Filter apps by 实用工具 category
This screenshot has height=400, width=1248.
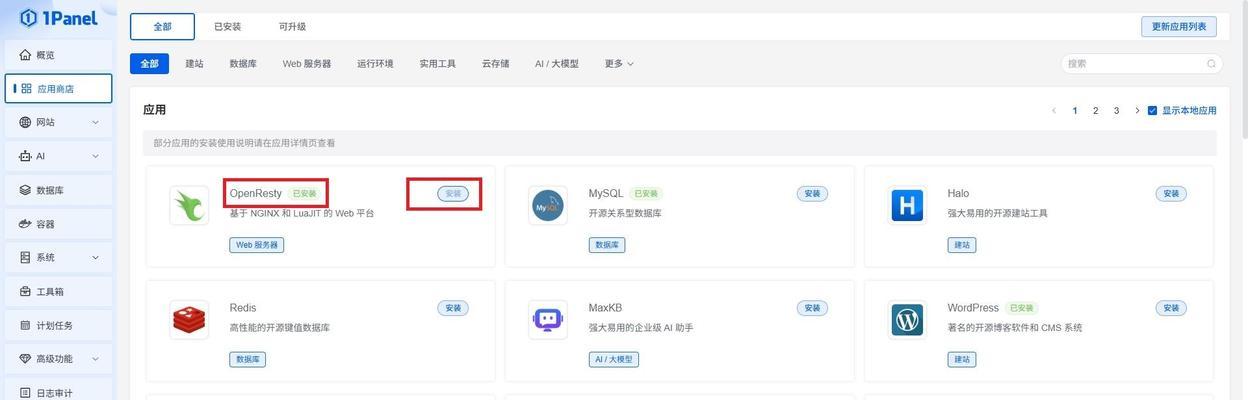[x=437, y=63]
